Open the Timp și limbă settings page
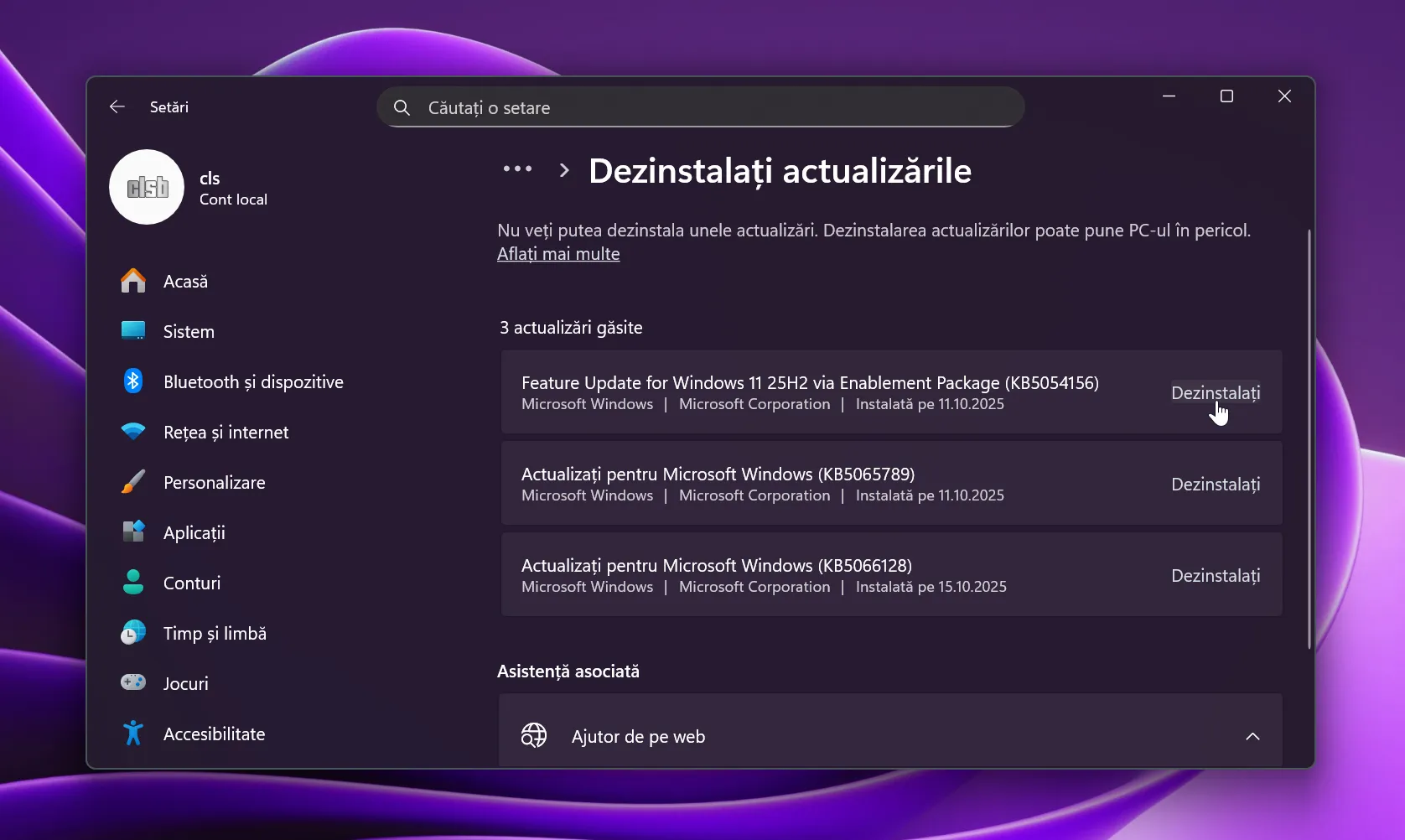Screen dimensions: 1405x840 tap(215, 634)
